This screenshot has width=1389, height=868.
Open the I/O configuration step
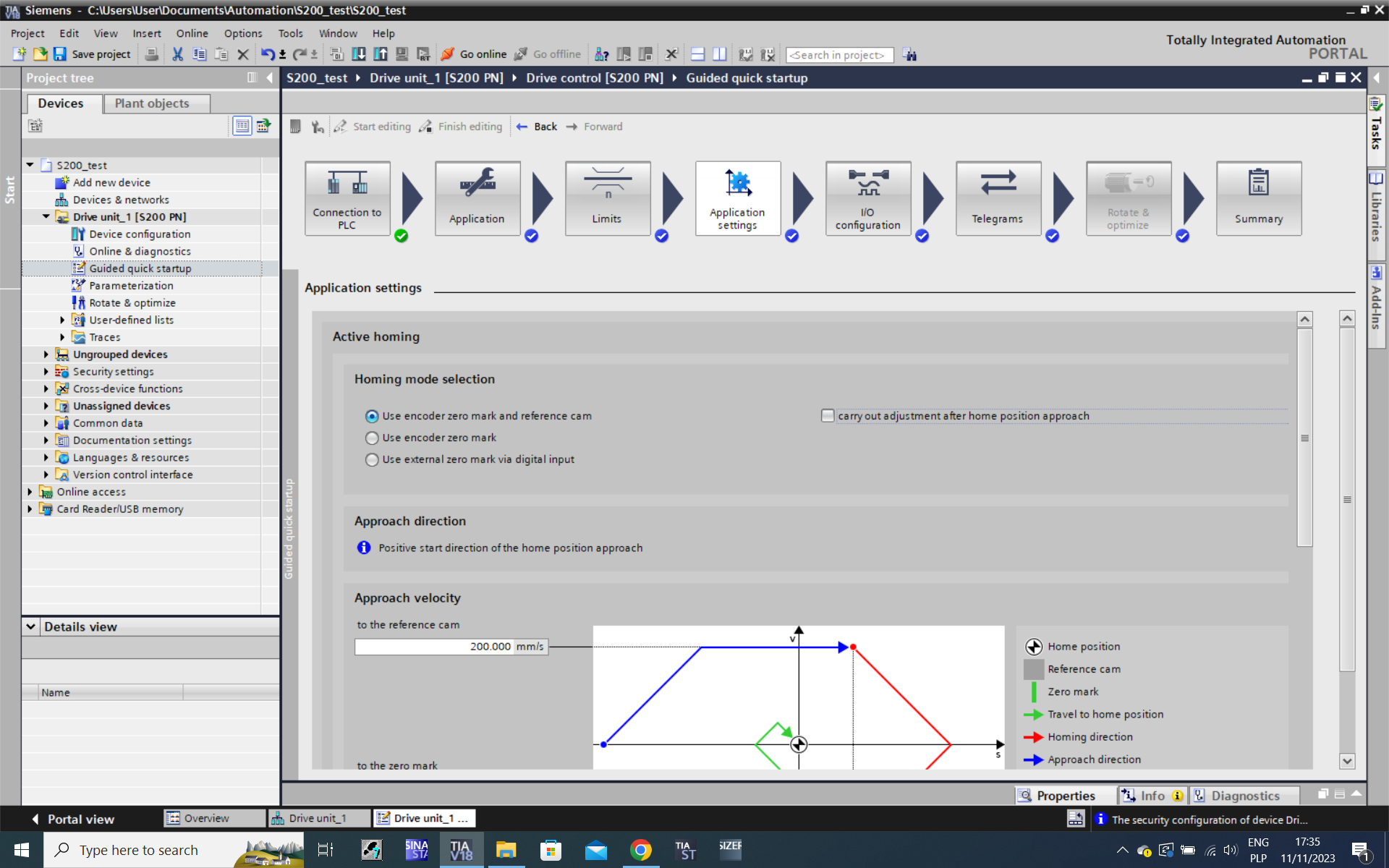pos(867,198)
